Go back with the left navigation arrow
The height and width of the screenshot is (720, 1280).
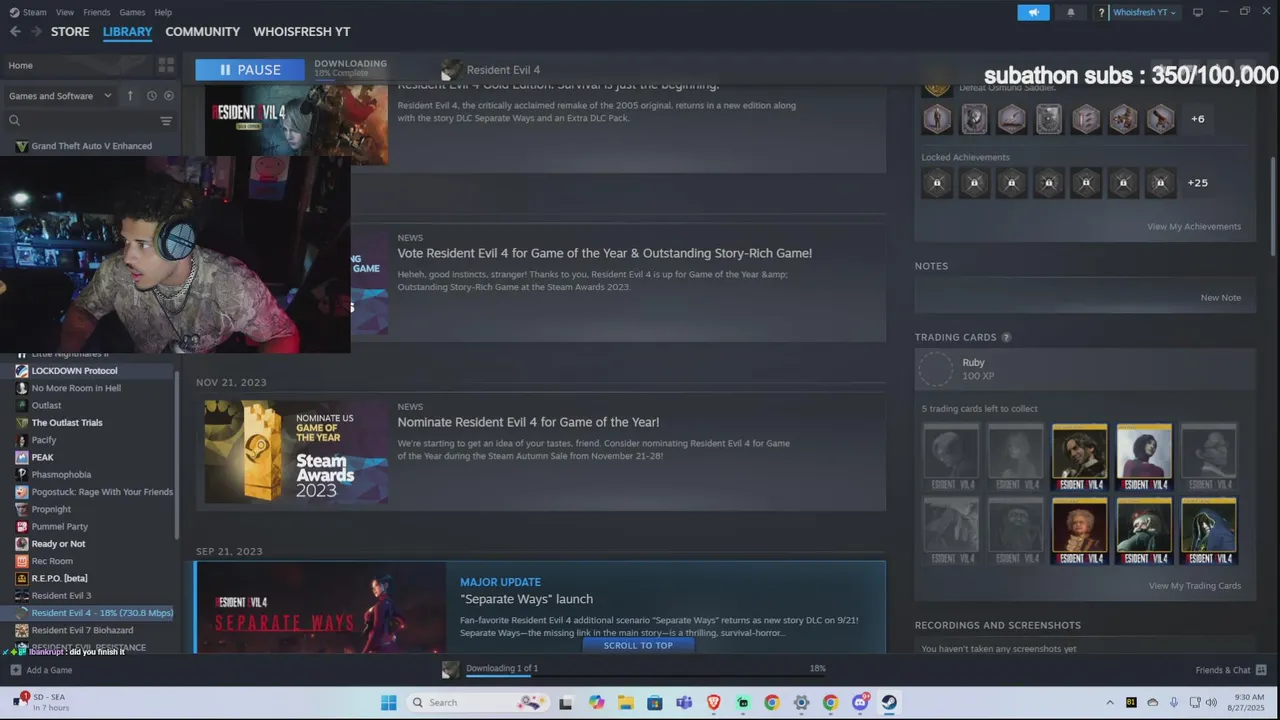pos(14,32)
